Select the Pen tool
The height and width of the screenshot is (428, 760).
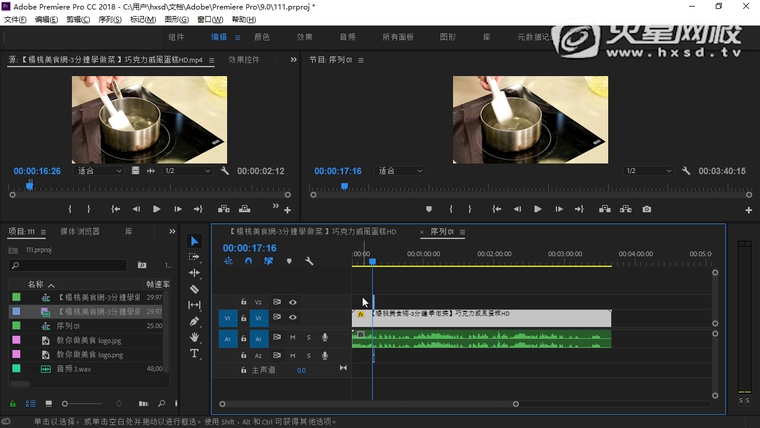194,321
